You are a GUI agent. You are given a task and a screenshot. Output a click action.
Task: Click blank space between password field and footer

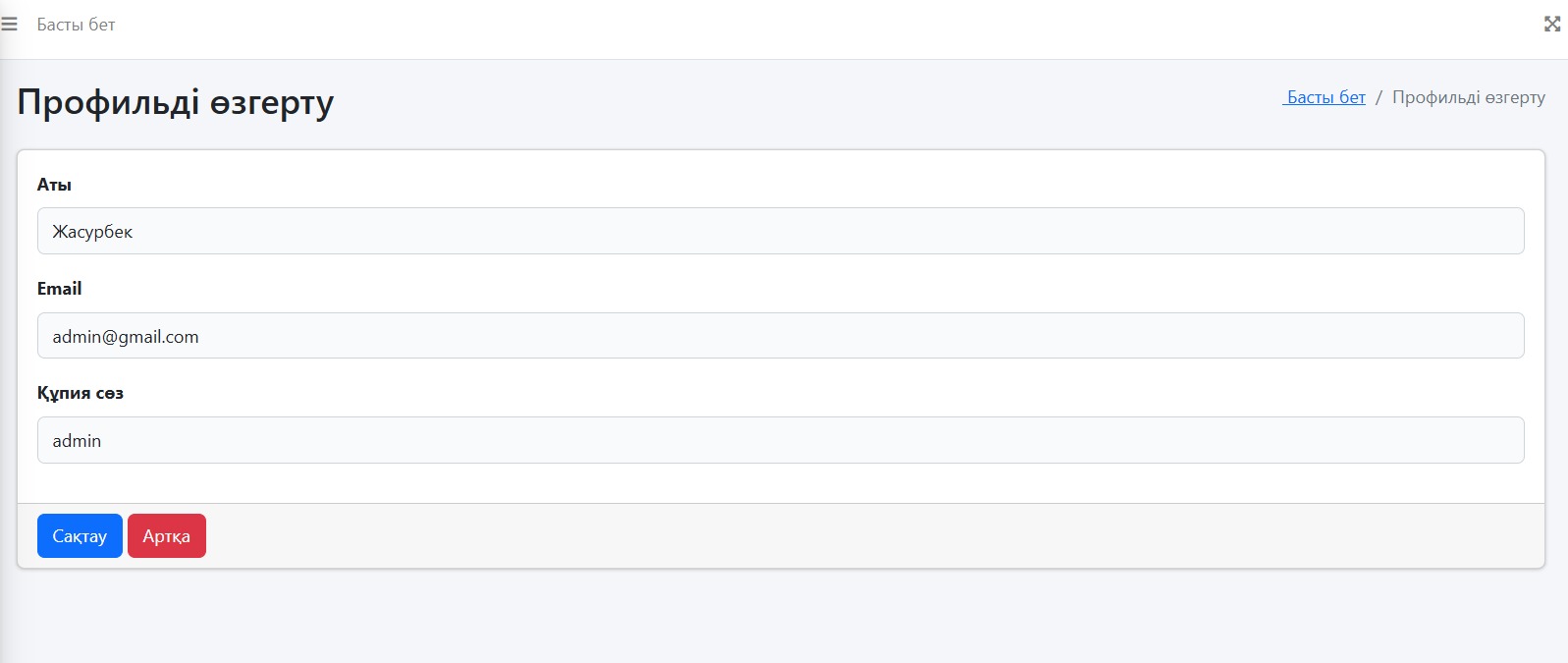click(x=780, y=483)
